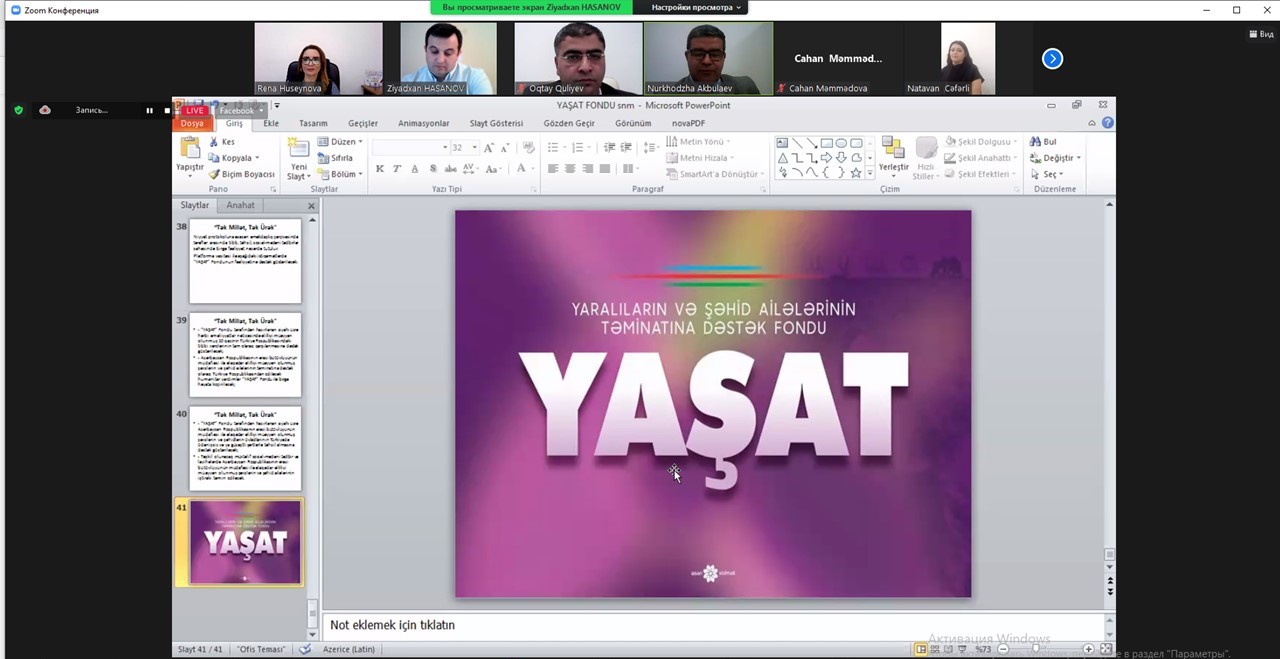Switch to Tasarım ribbon tab

(313, 123)
